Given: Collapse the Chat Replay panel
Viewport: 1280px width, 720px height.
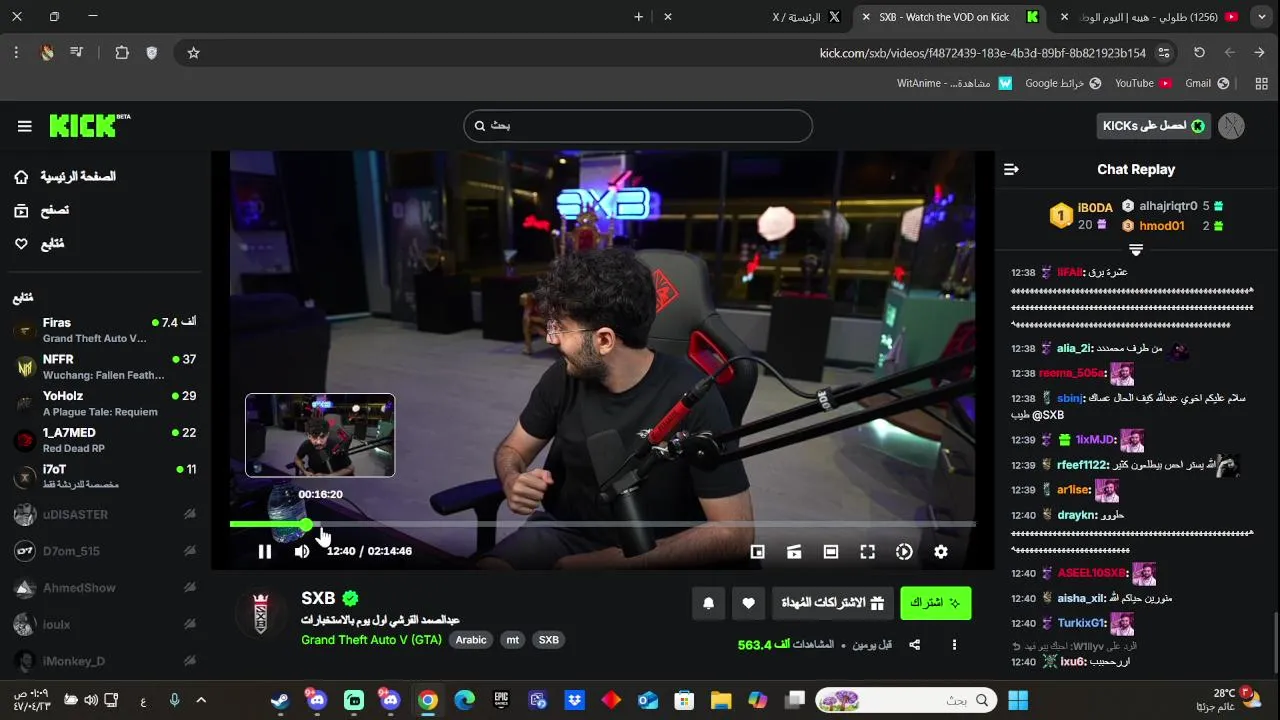Looking at the screenshot, I should click(x=1011, y=170).
